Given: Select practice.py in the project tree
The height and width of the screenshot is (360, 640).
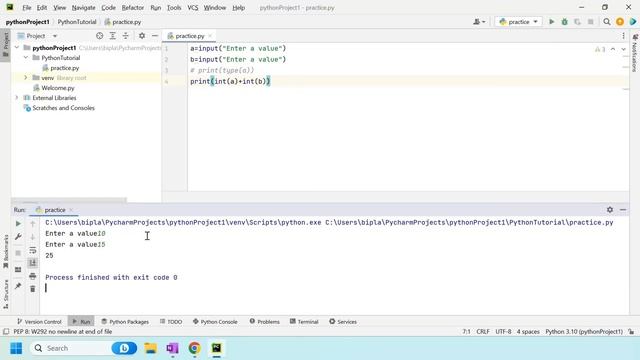Looking at the screenshot, I should (x=64, y=68).
